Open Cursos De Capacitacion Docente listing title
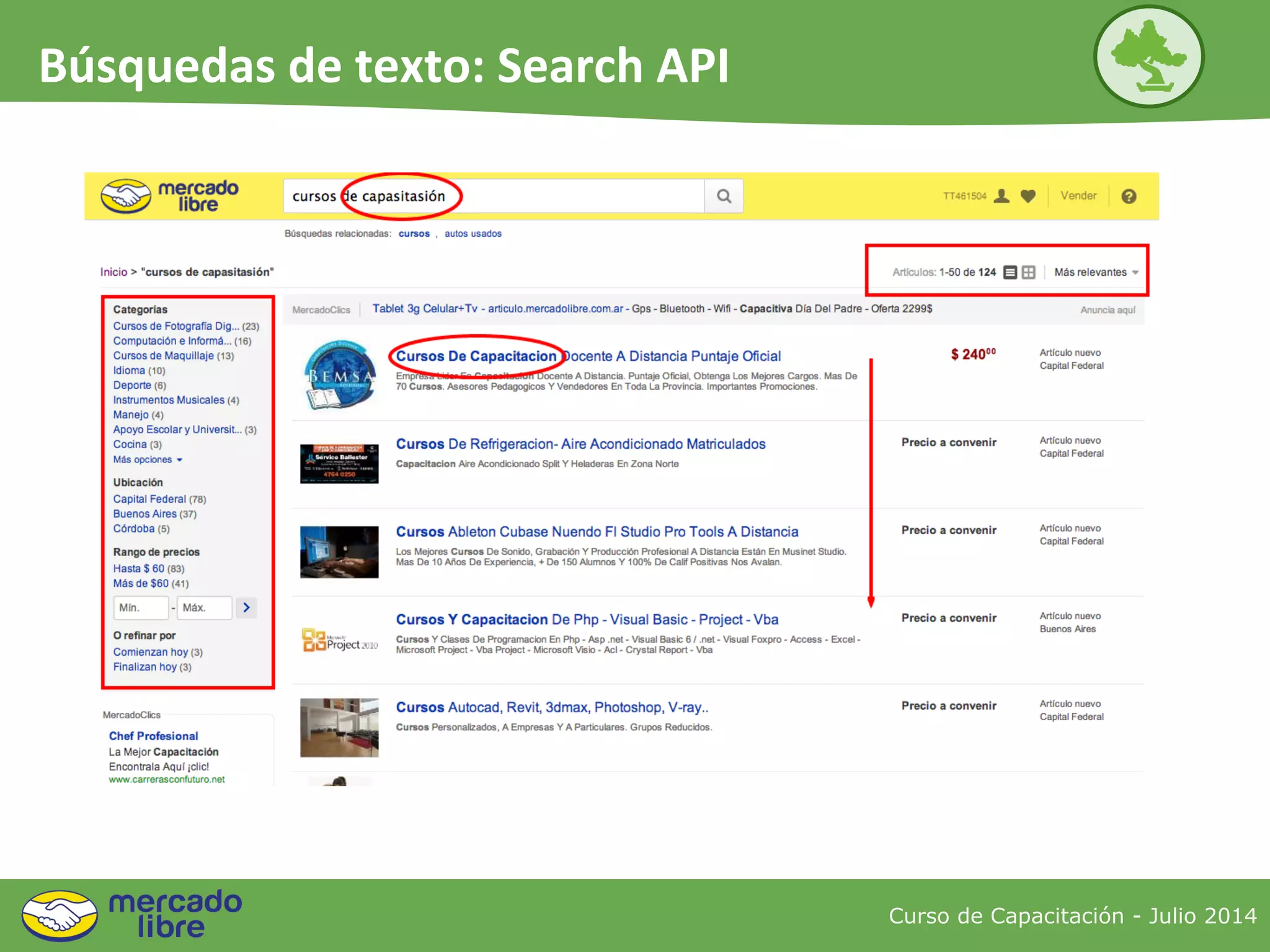Image resolution: width=1270 pixels, height=952 pixels. point(588,356)
